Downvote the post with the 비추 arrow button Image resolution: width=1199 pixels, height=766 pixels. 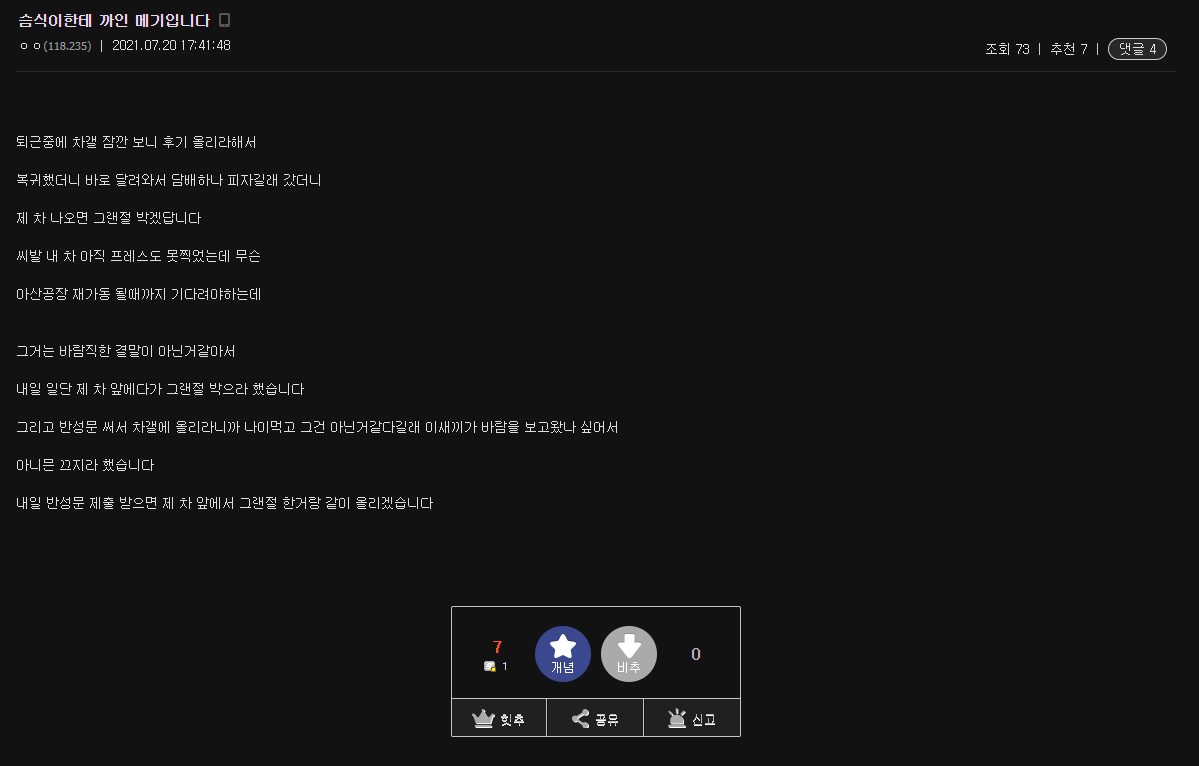coord(629,654)
